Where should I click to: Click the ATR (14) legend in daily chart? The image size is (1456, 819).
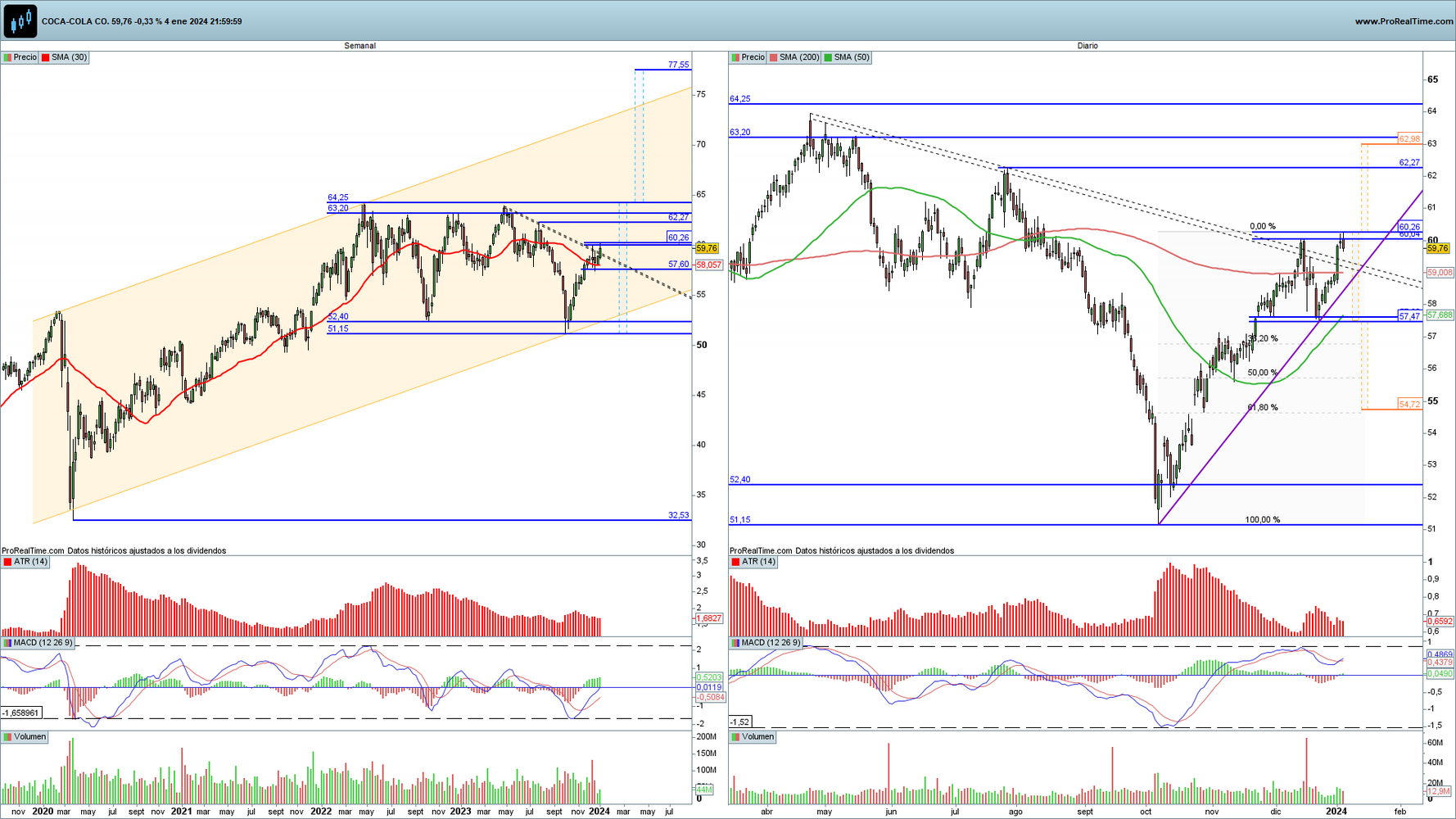[x=754, y=562]
